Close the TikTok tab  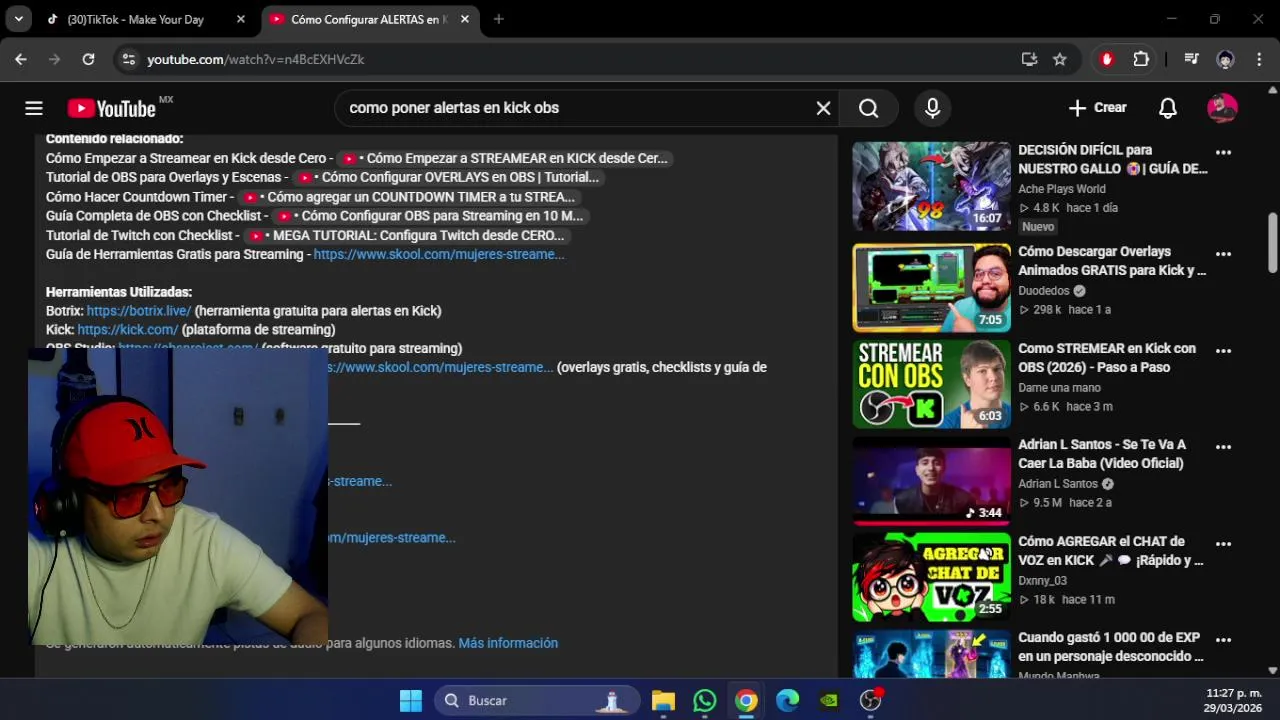click(240, 19)
